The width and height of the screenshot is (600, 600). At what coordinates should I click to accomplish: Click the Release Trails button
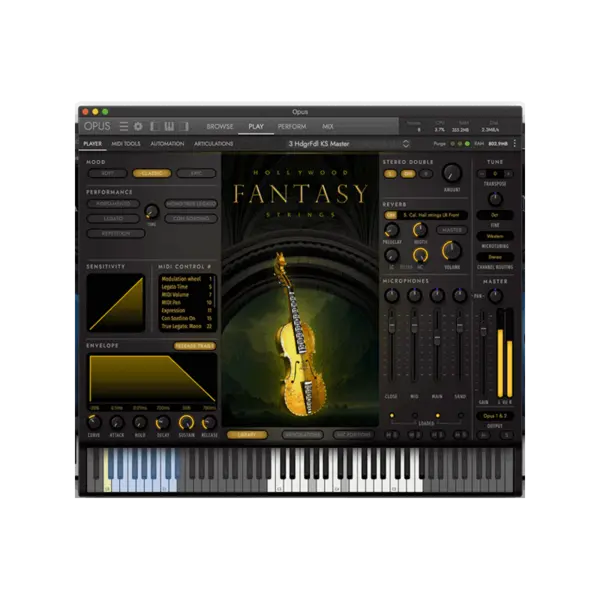pyautogui.click(x=195, y=346)
